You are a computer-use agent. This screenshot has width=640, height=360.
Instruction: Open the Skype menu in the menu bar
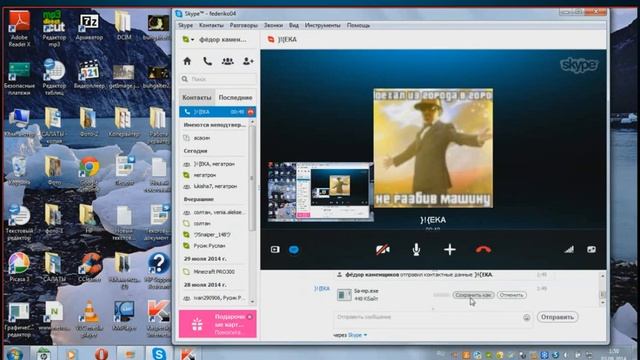click(185, 25)
